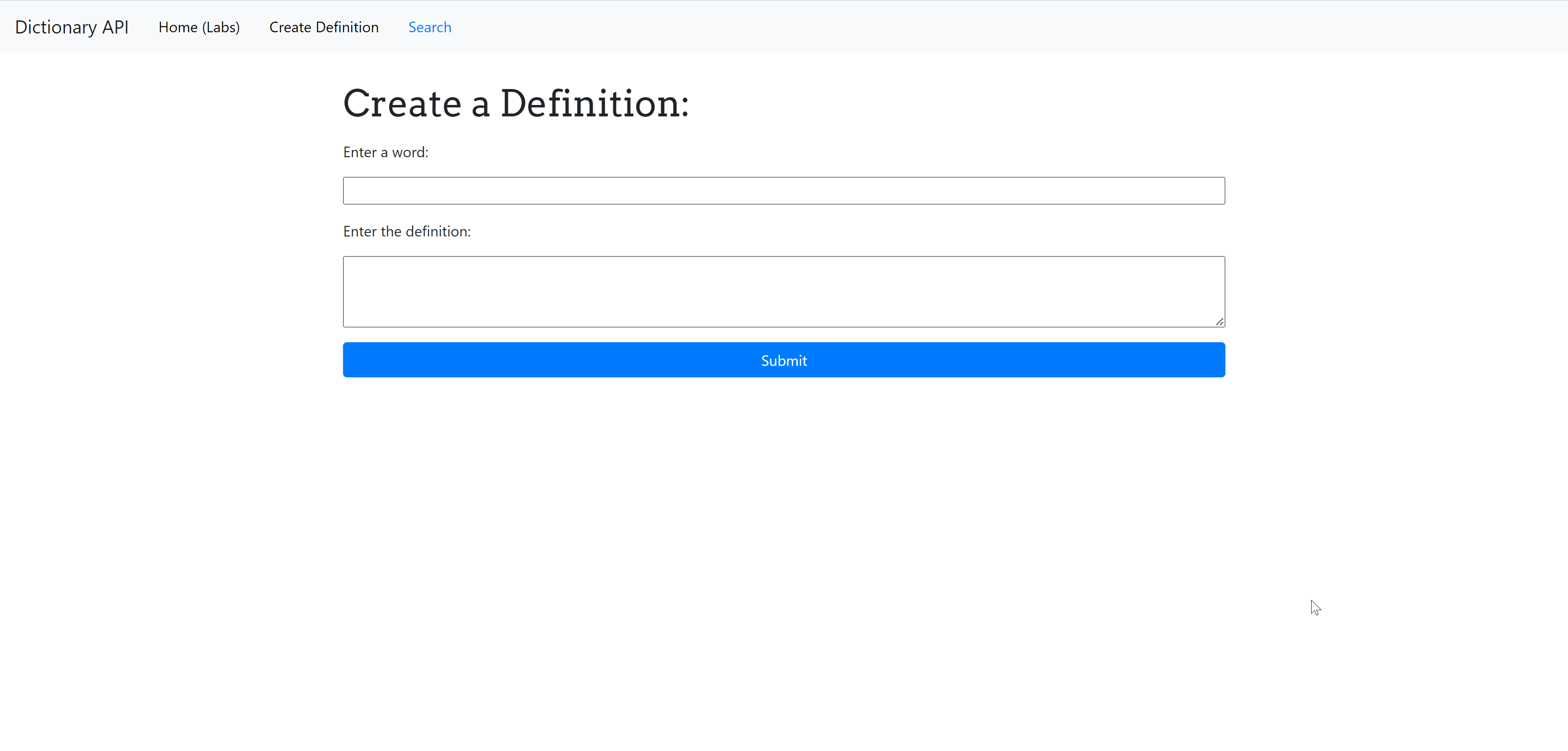This screenshot has width=1568, height=751.
Task: Open the Search nav link
Action: pyautogui.click(x=430, y=27)
